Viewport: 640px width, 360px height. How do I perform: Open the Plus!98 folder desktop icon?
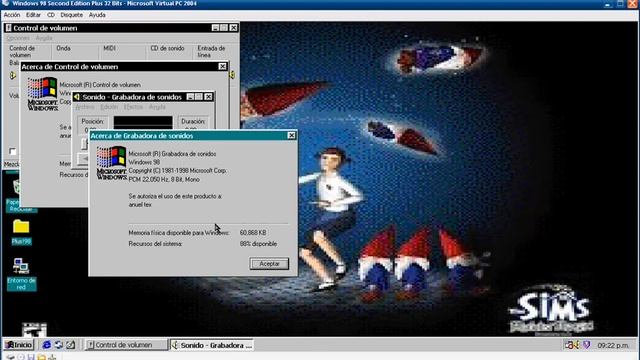point(21,231)
